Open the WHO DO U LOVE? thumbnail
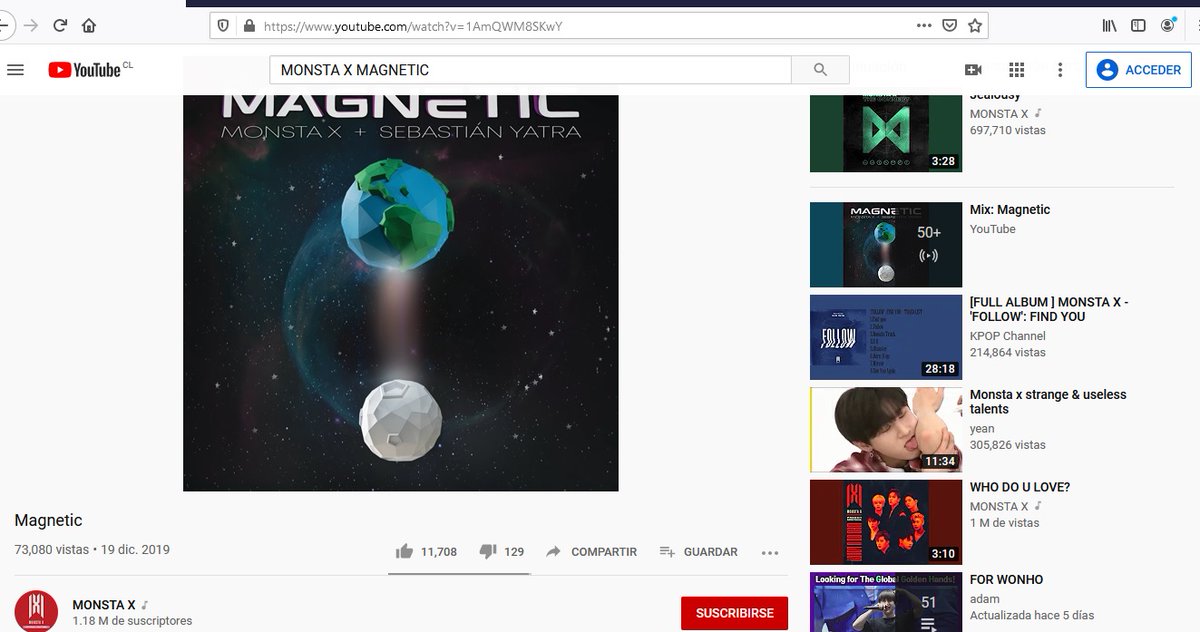Screen dimensions: 1200x632 point(886,522)
